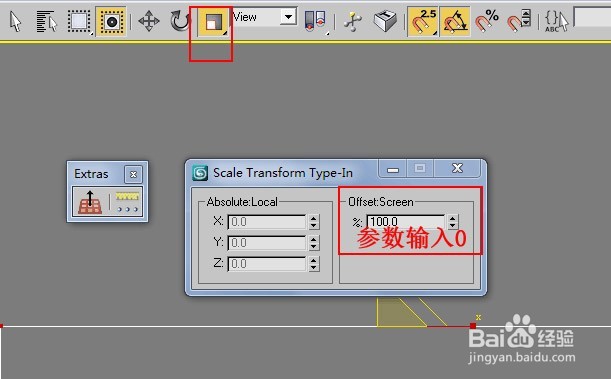Select the Select Object arrow tool
This screenshot has height=379, width=611.
pos(15,21)
